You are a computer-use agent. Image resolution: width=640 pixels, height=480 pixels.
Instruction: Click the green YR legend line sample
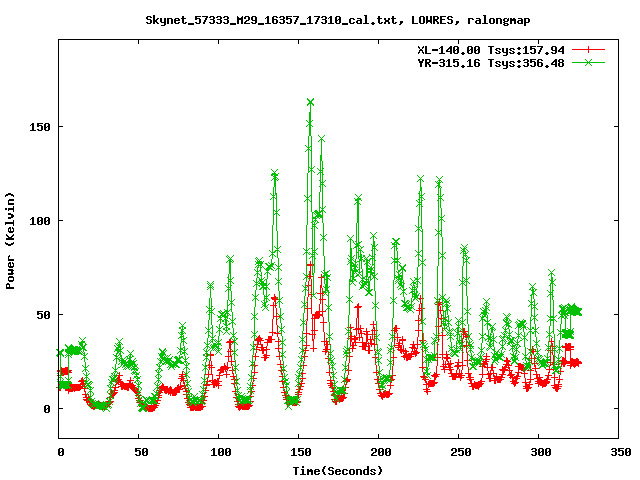pos(590,62)
